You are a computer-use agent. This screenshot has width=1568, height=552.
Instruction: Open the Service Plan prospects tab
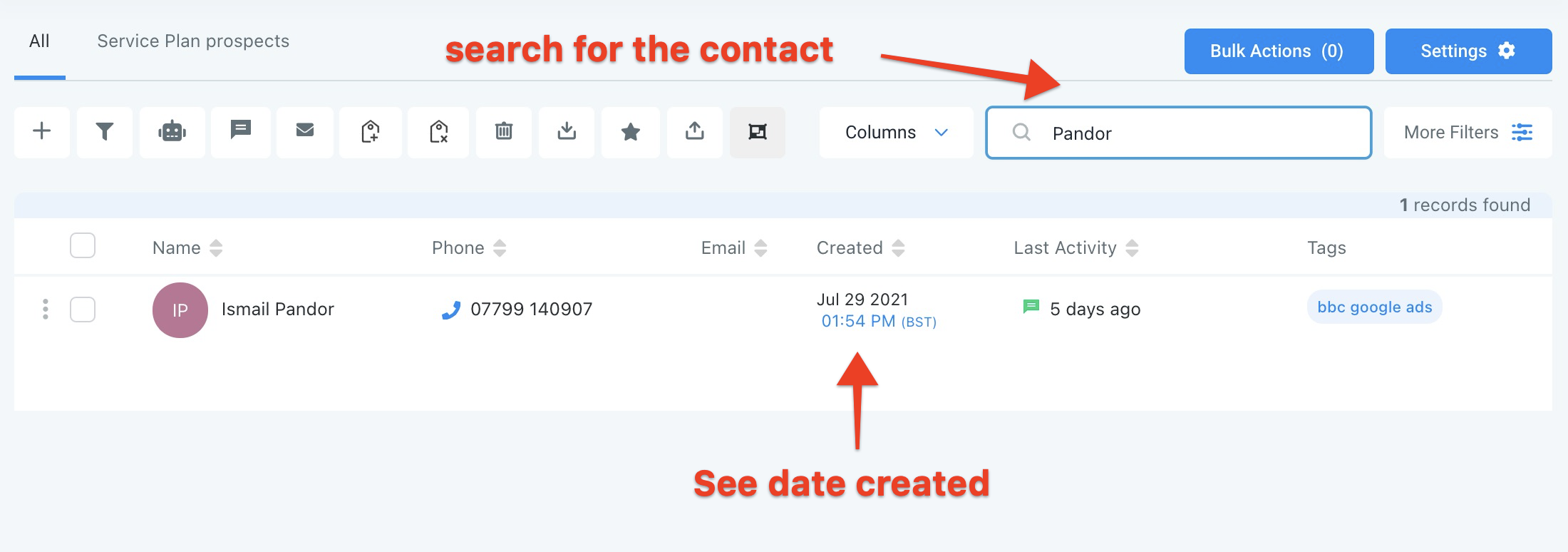[x=193, y=41]
